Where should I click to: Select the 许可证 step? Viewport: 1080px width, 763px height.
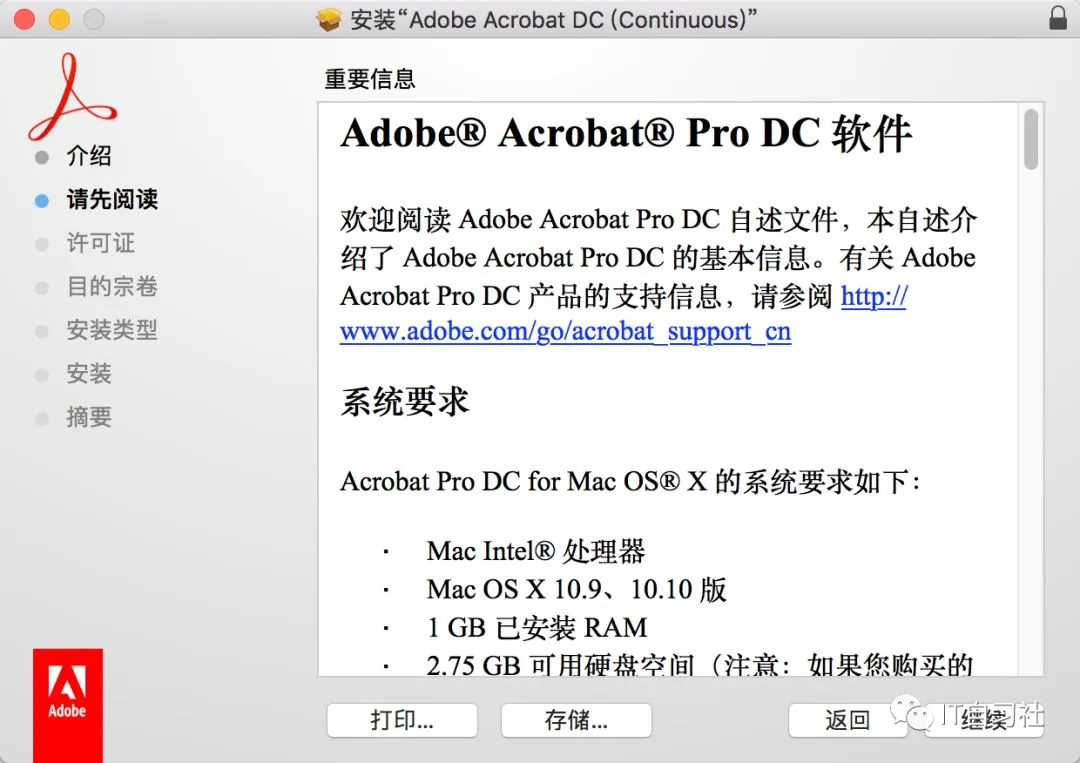point(101,243)
